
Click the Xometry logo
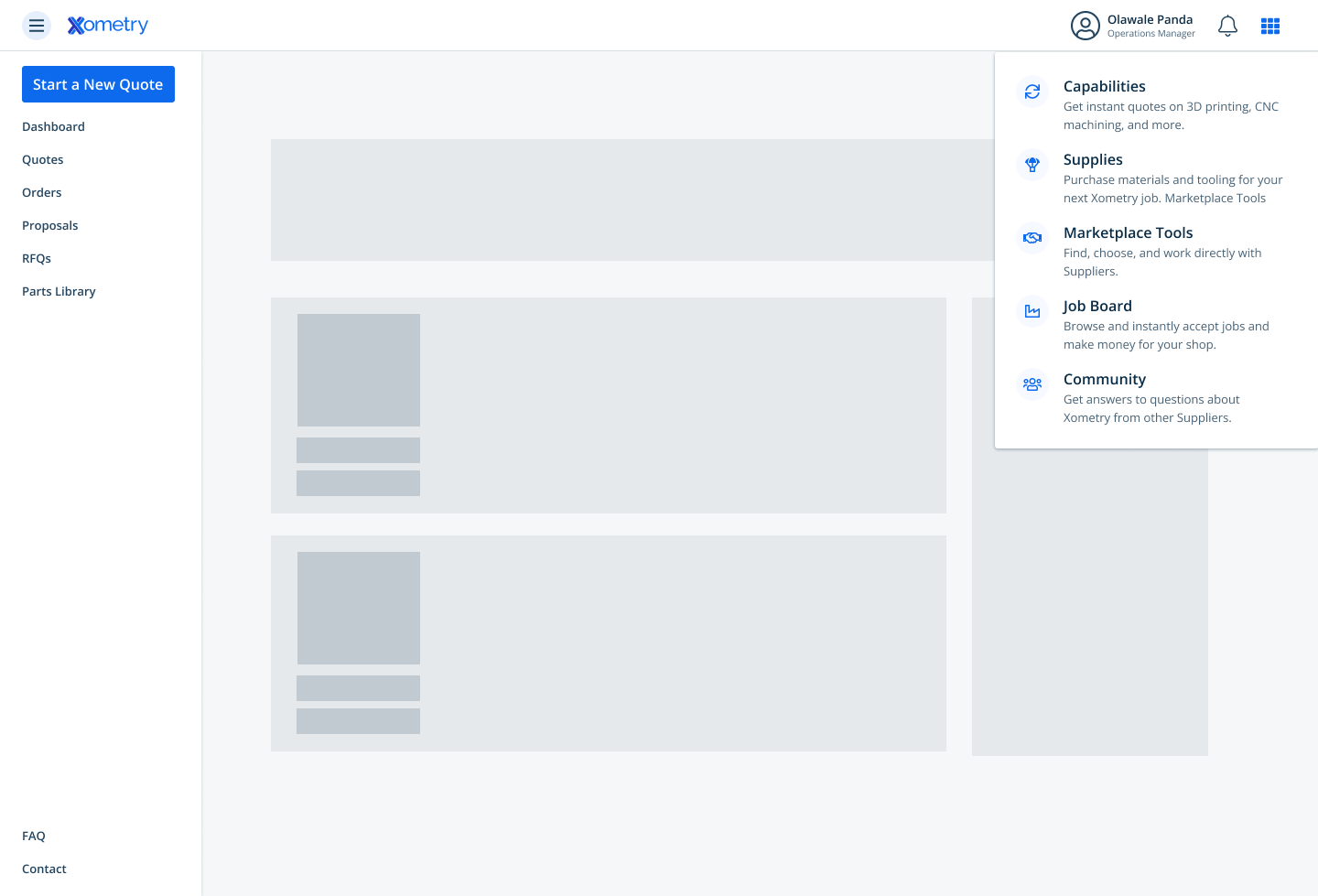108,25
